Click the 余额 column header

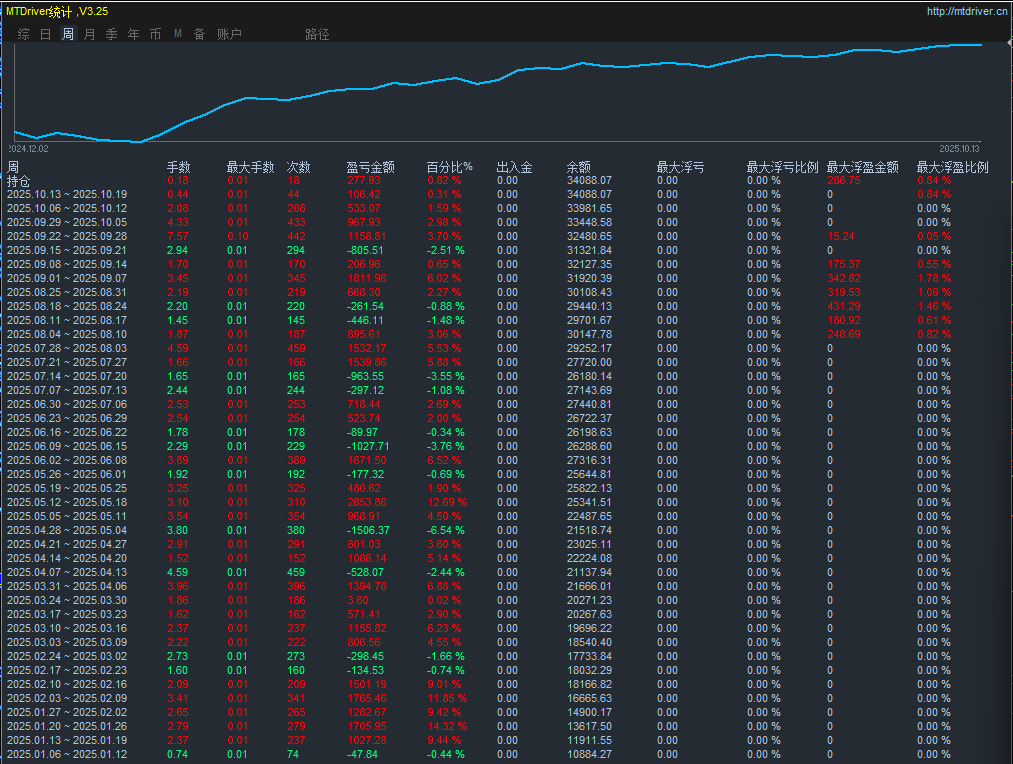tap(578, 167)
